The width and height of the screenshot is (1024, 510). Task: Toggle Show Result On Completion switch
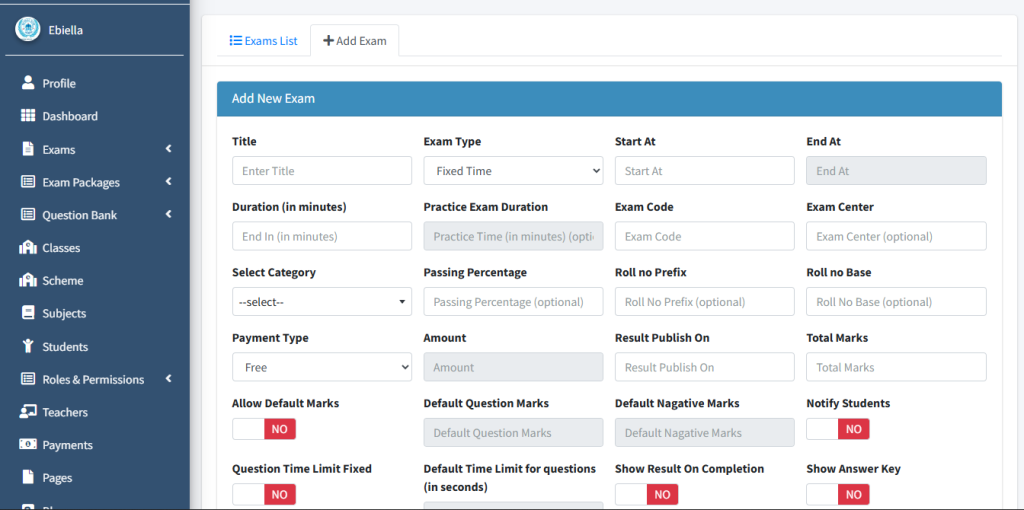(646, 494)
